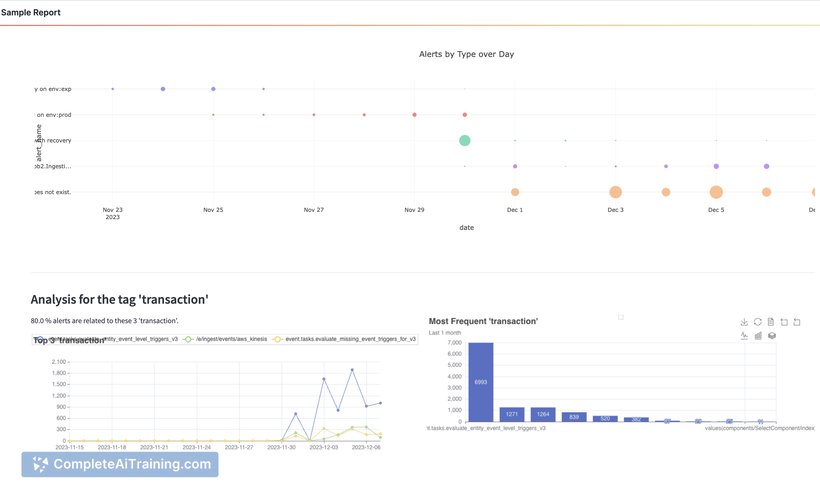Click the 'date' x-axis title
The image size is (820, 490).
pyautogui.click(x=466, y=227)
